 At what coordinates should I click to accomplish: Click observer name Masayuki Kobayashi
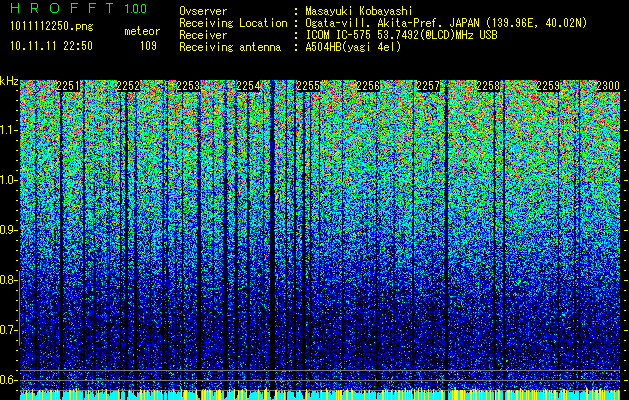tap(359, 11)
